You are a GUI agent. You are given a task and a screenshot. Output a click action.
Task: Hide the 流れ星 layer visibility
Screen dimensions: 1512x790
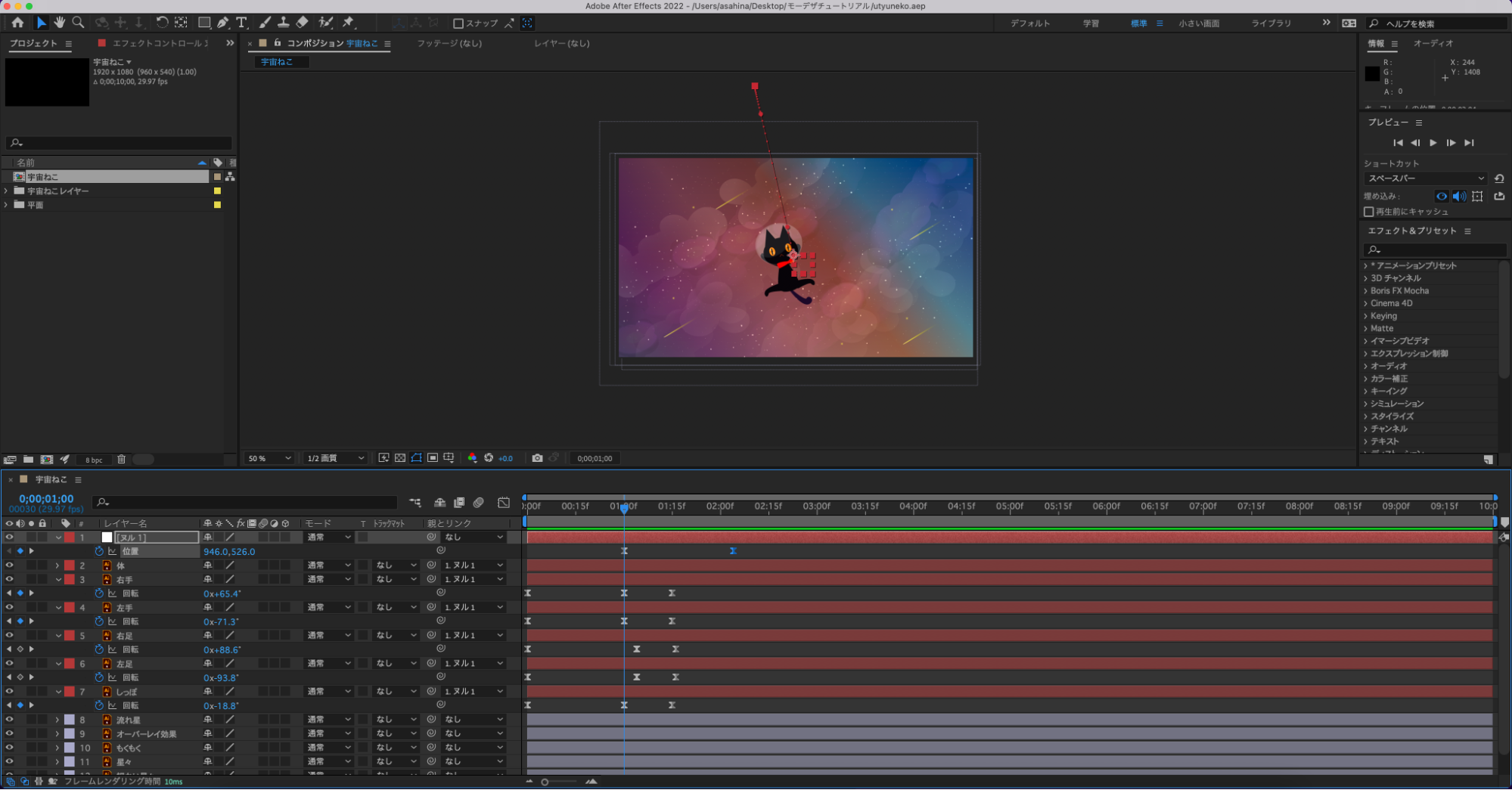point(9,720)
